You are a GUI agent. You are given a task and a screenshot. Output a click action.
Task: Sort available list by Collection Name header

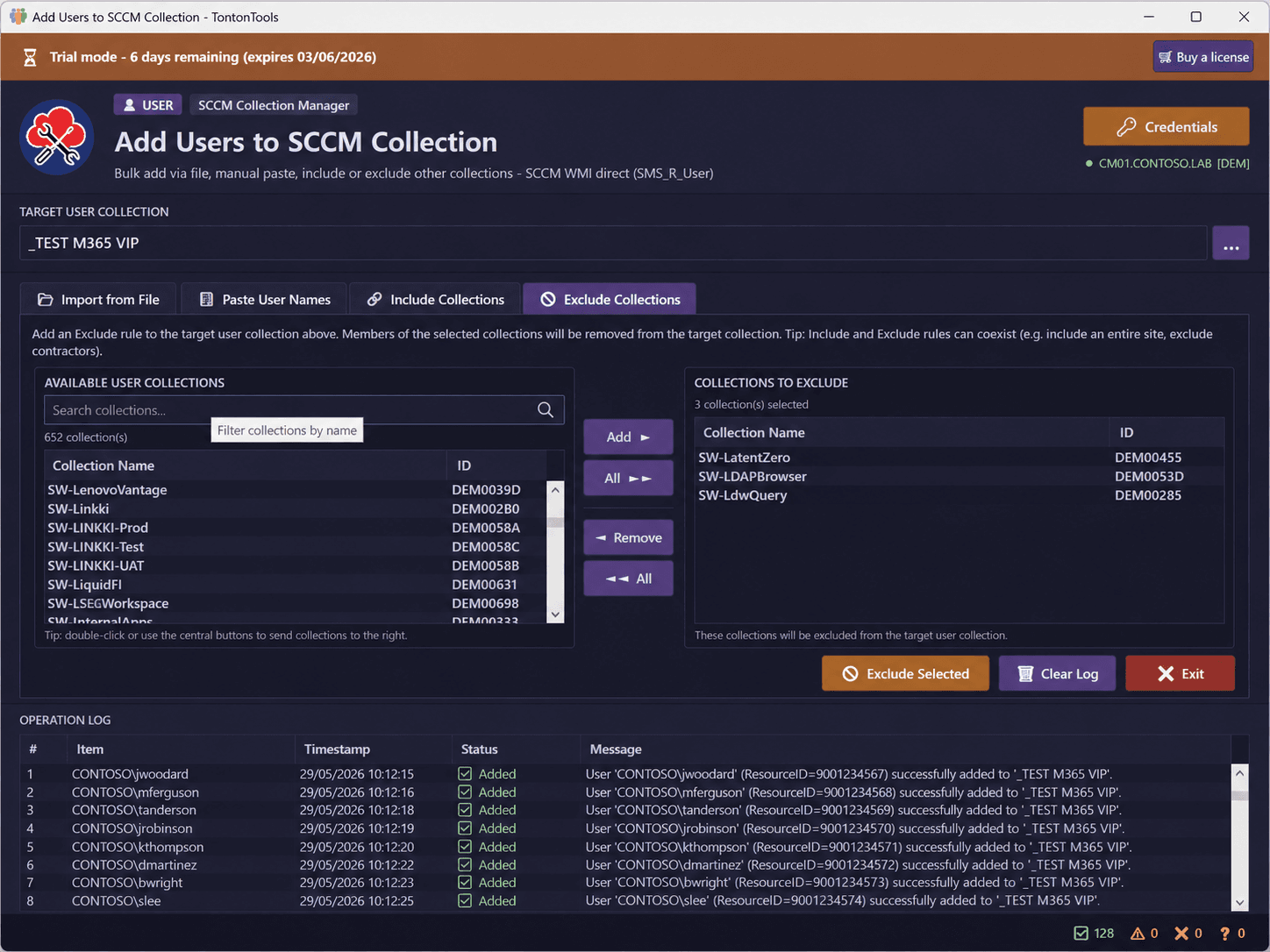point(246,465)
